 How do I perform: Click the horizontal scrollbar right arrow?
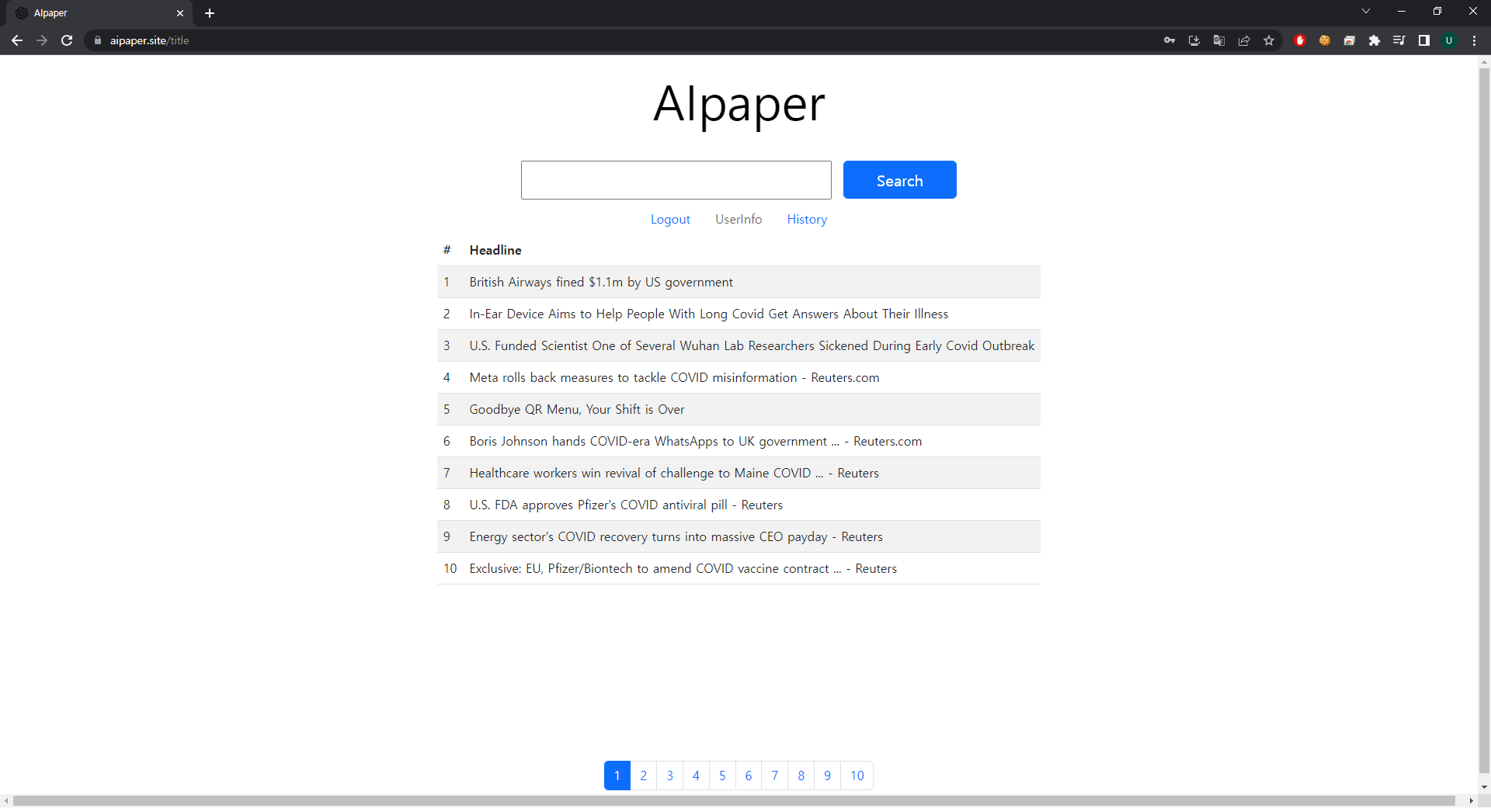coord(1471,800)
